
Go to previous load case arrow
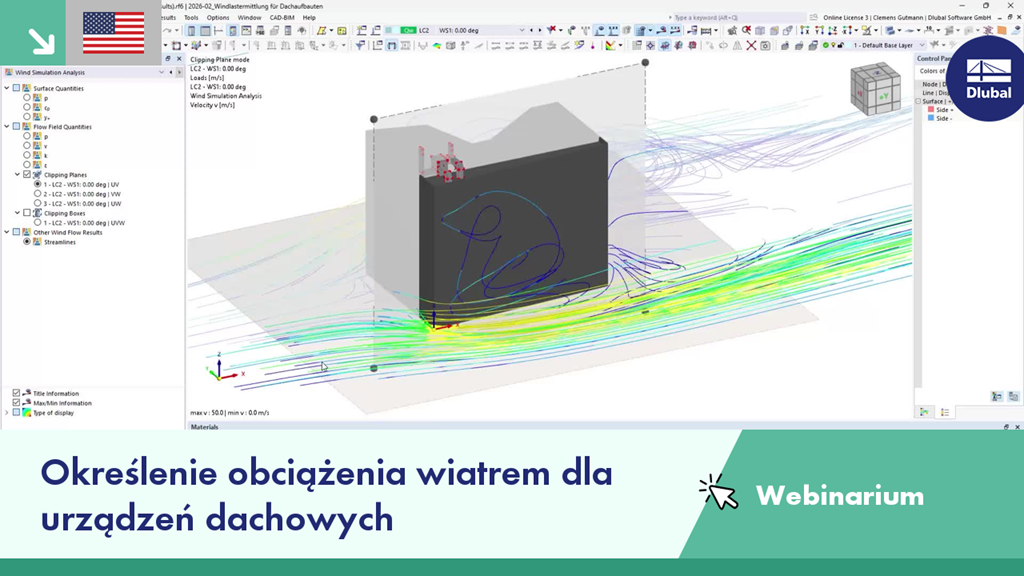click(532, 30)
